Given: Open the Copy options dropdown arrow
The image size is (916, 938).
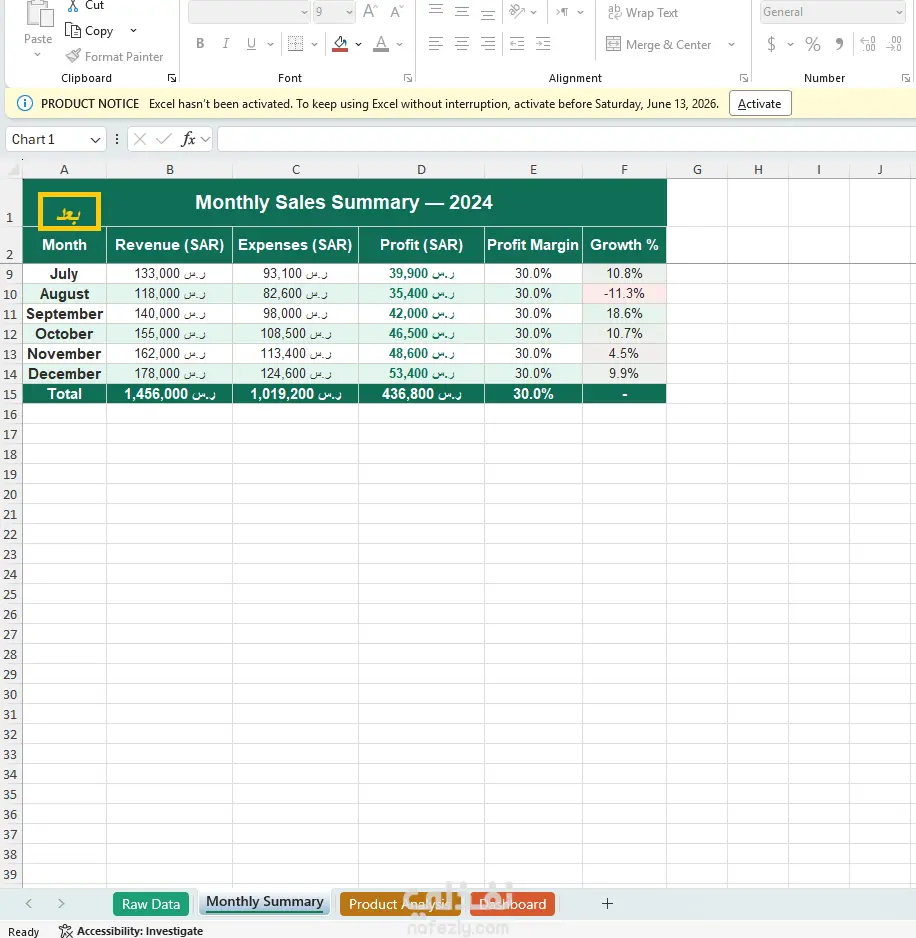Looking at the screenshot, I should 133,31.
